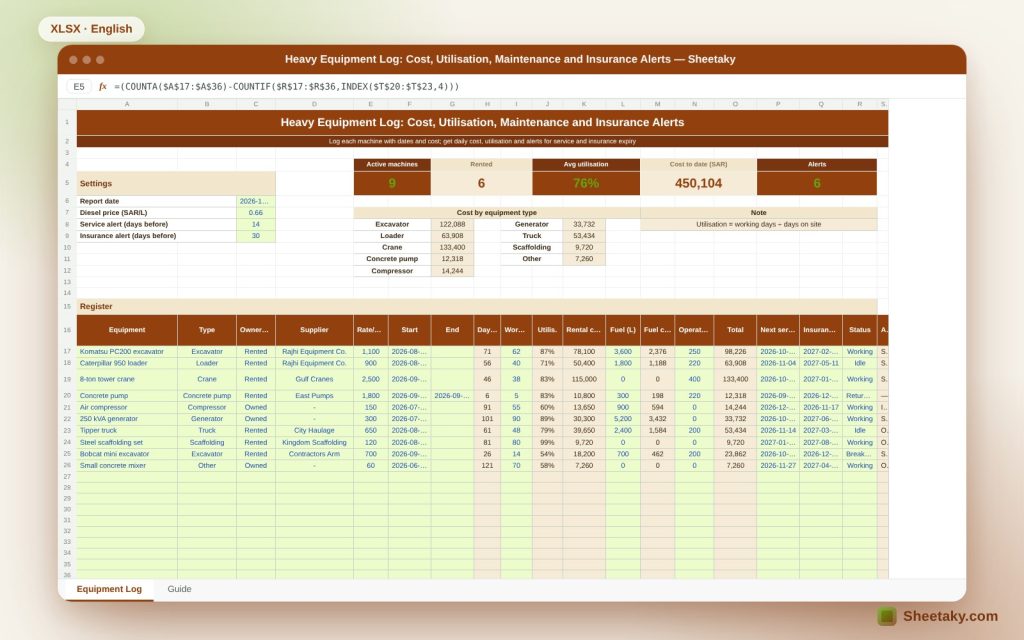Select Generator cost value 33,732
The width and height of the screenshot is (1024, 640).
(x=584, y=224)
